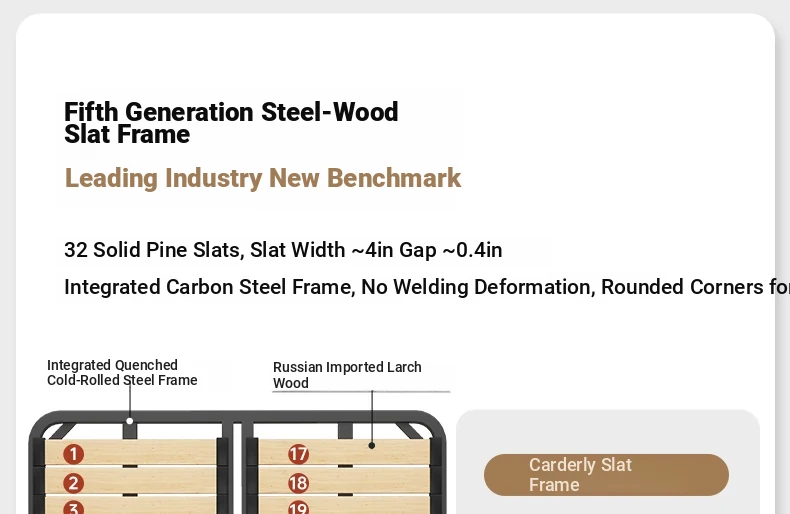Click the red number 3 slat marker
Image resolution: width=790 pixels, height=514 pixels.
[x=74, y=507]
